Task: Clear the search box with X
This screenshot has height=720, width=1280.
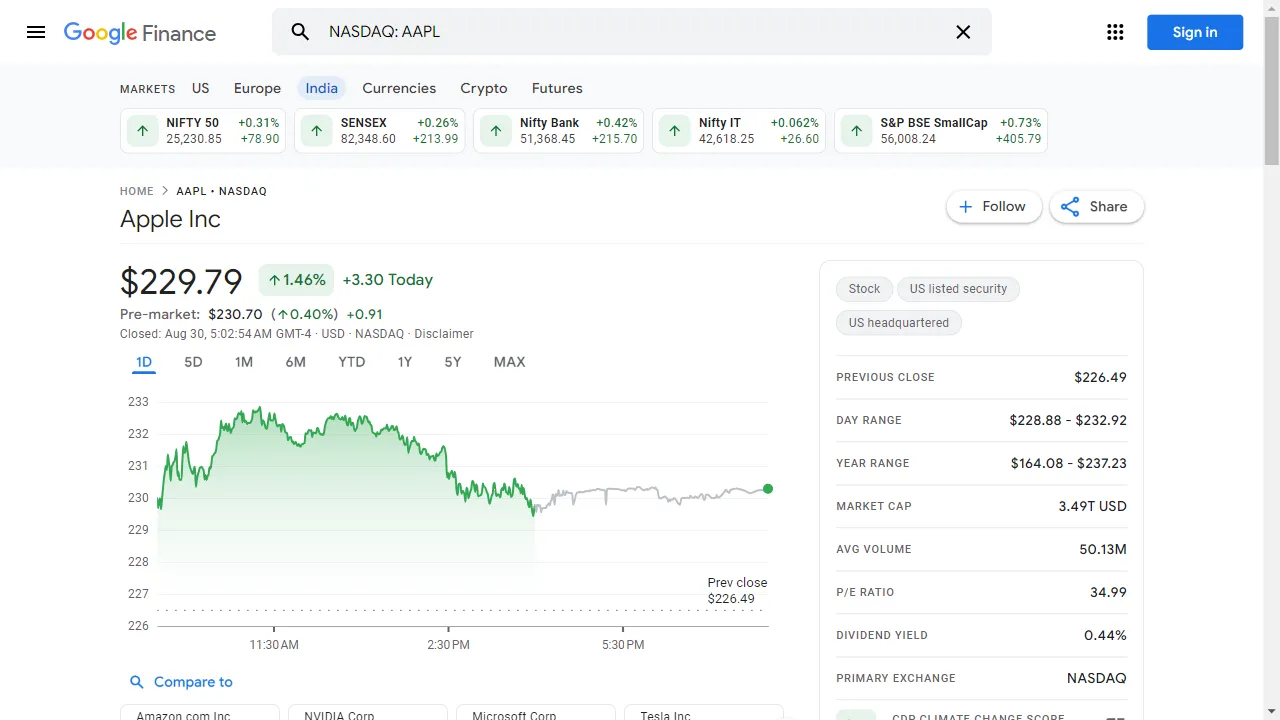Action: [x=963, y=32]
